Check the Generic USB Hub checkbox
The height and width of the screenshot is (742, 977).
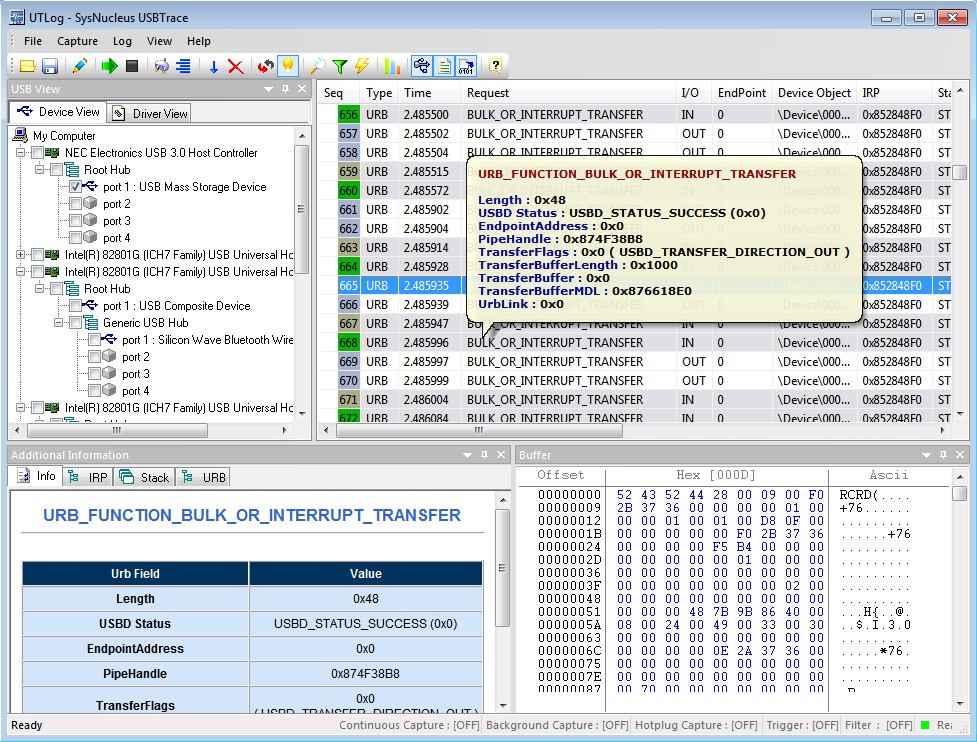[75, 323]
